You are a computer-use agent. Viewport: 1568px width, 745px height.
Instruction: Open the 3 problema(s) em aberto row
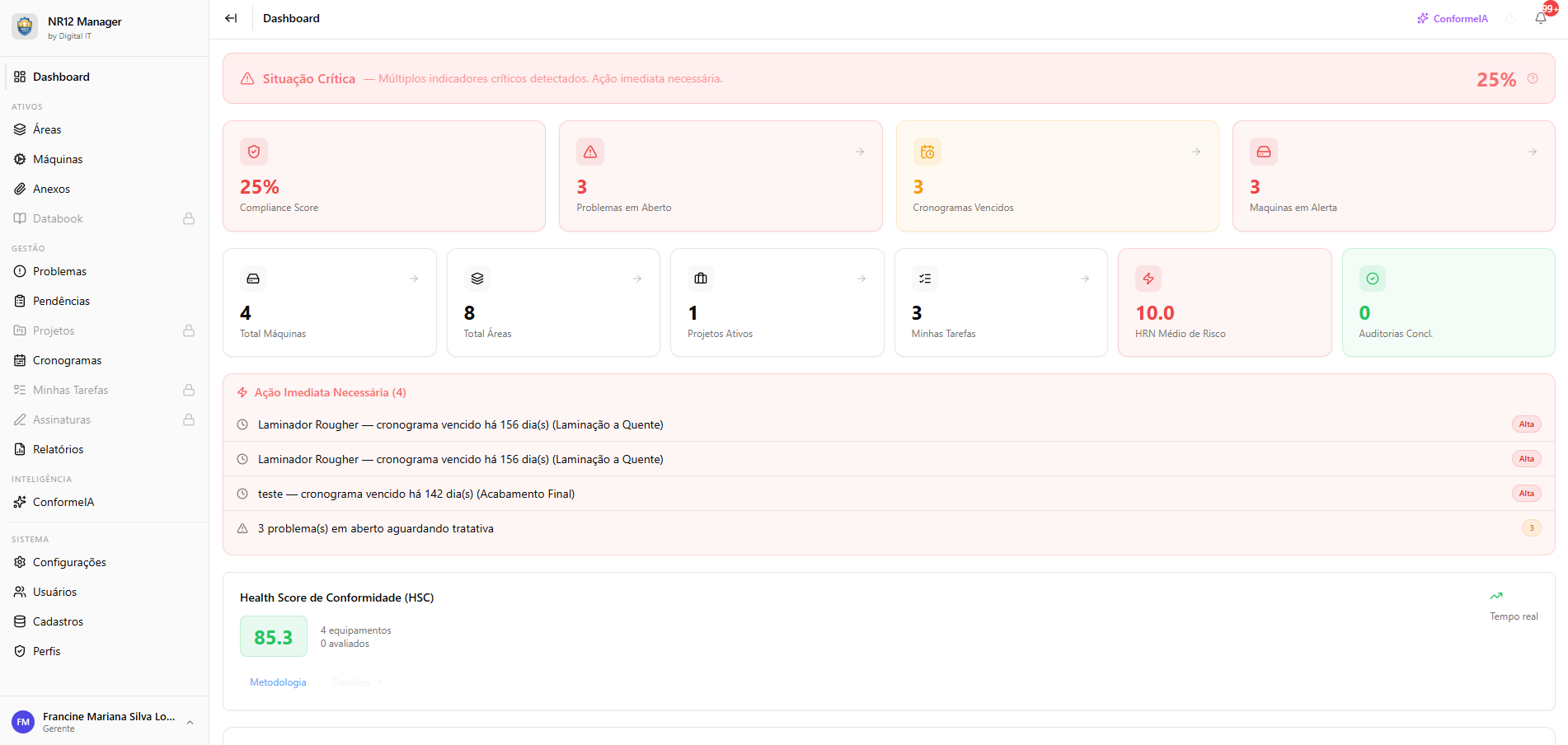click(889, 528)
